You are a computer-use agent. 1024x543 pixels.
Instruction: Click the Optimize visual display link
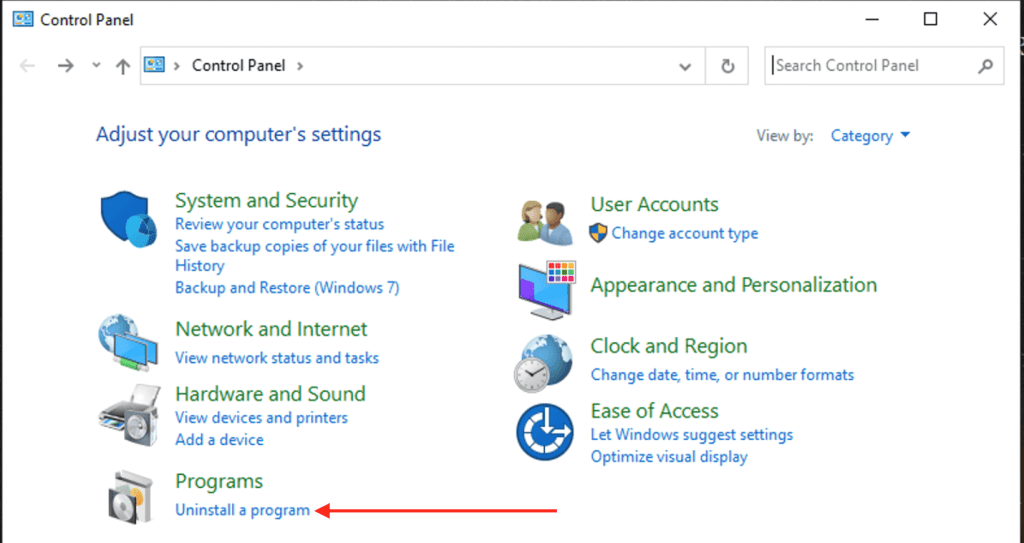669,457
